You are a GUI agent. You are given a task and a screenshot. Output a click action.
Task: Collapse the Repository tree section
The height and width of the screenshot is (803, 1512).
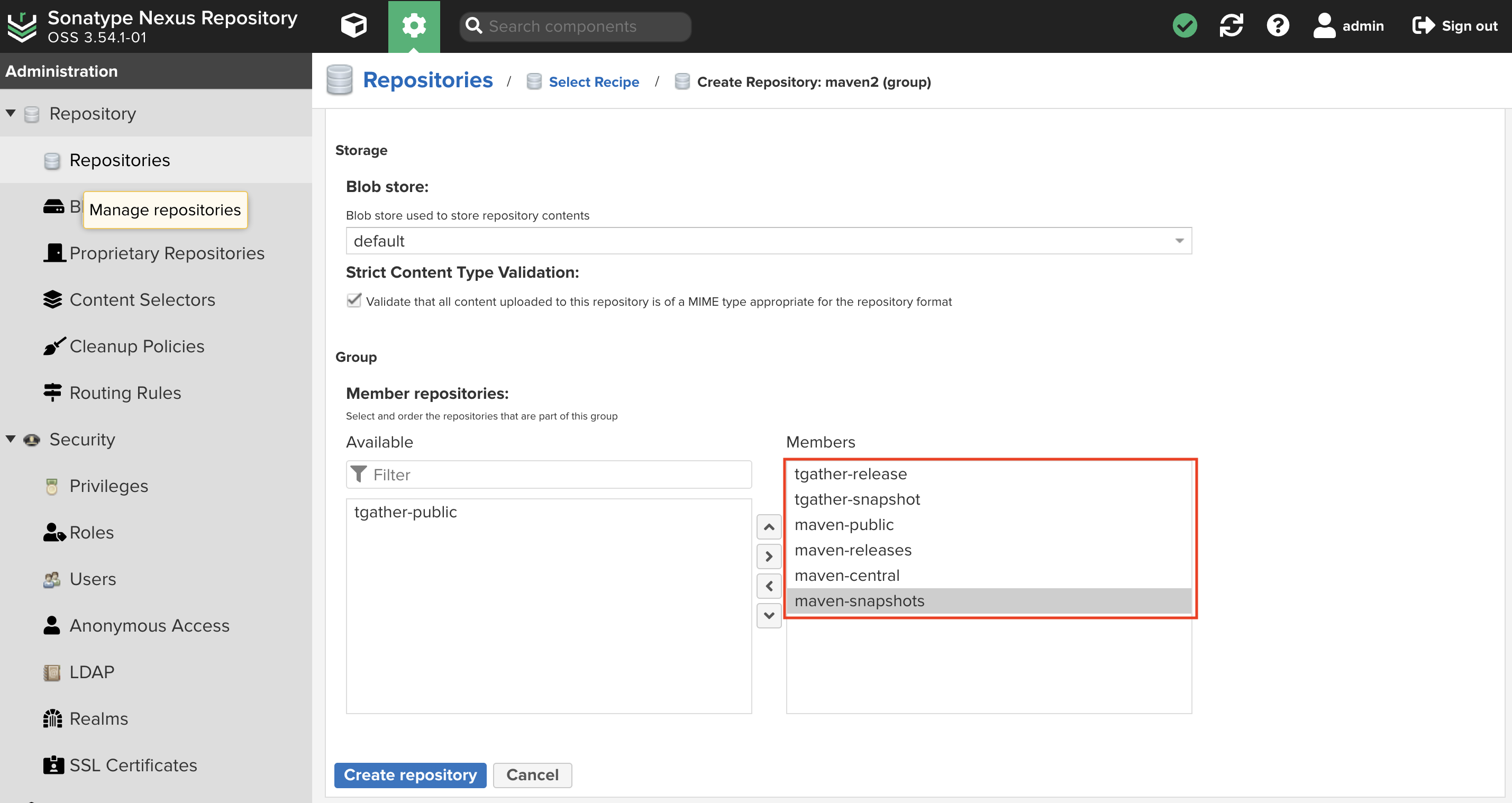pos(11,113)
